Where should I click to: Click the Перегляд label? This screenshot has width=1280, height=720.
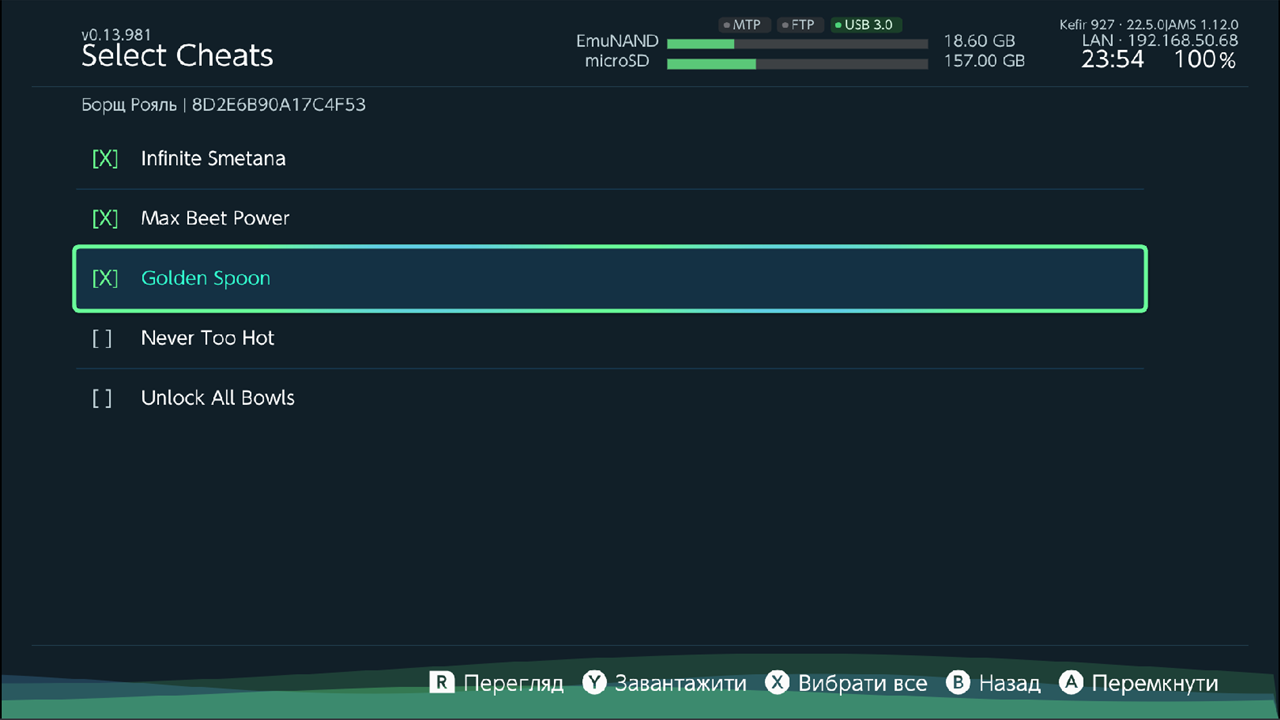click(514, 684)
